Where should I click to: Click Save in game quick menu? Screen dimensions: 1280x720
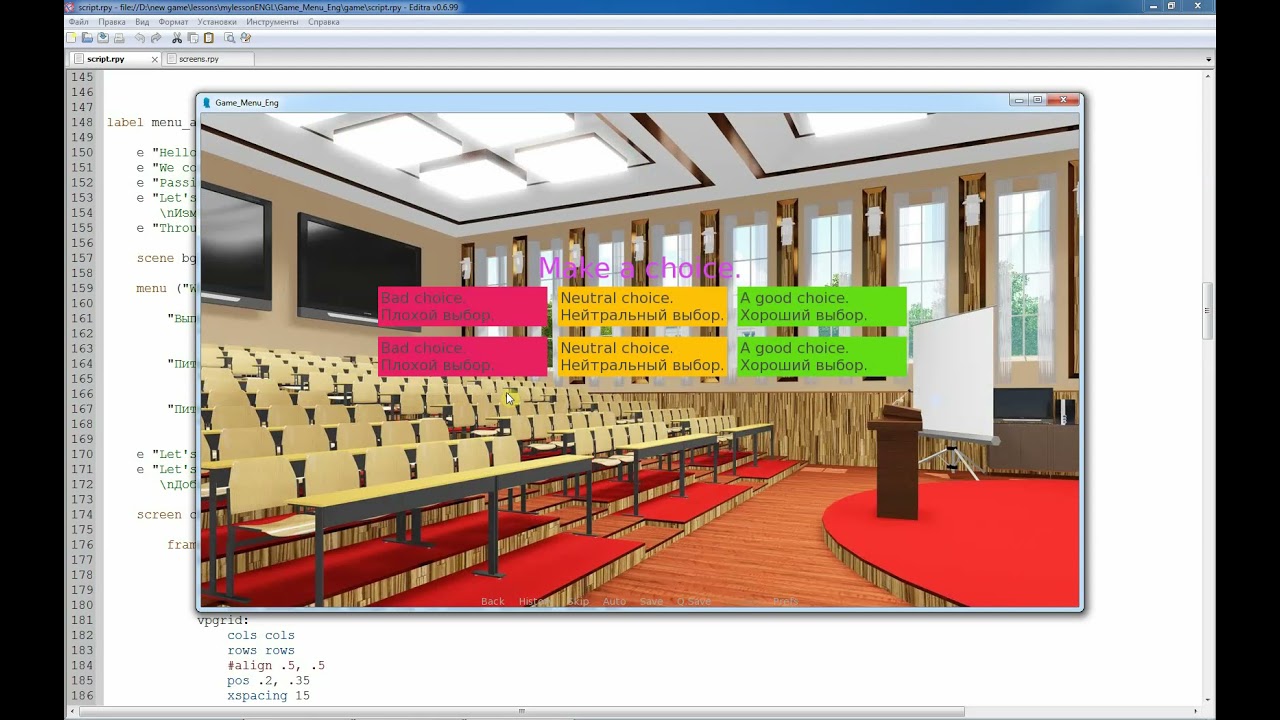(x=651, y=601)
